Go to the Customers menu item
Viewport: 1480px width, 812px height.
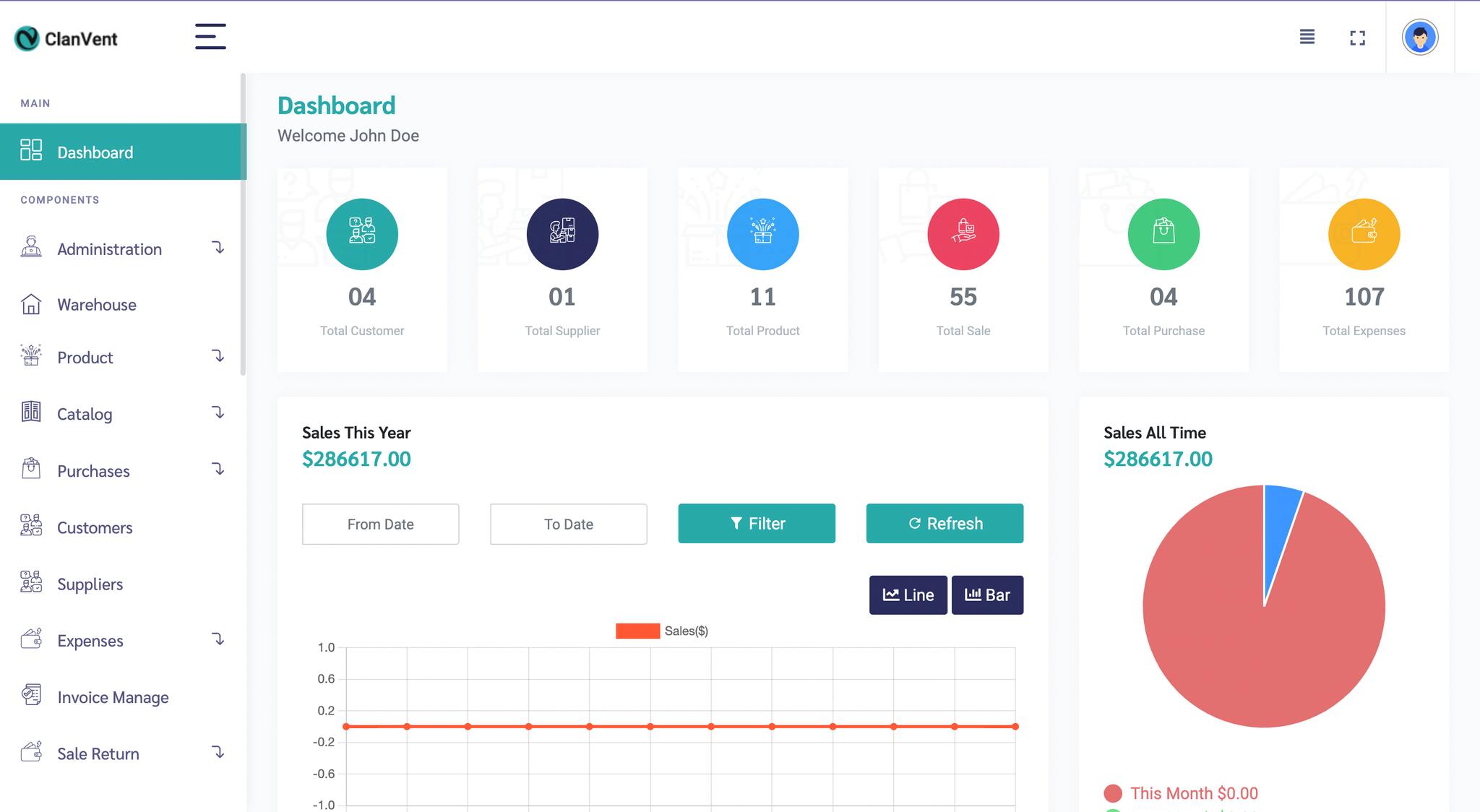click(x=123, y=527)
